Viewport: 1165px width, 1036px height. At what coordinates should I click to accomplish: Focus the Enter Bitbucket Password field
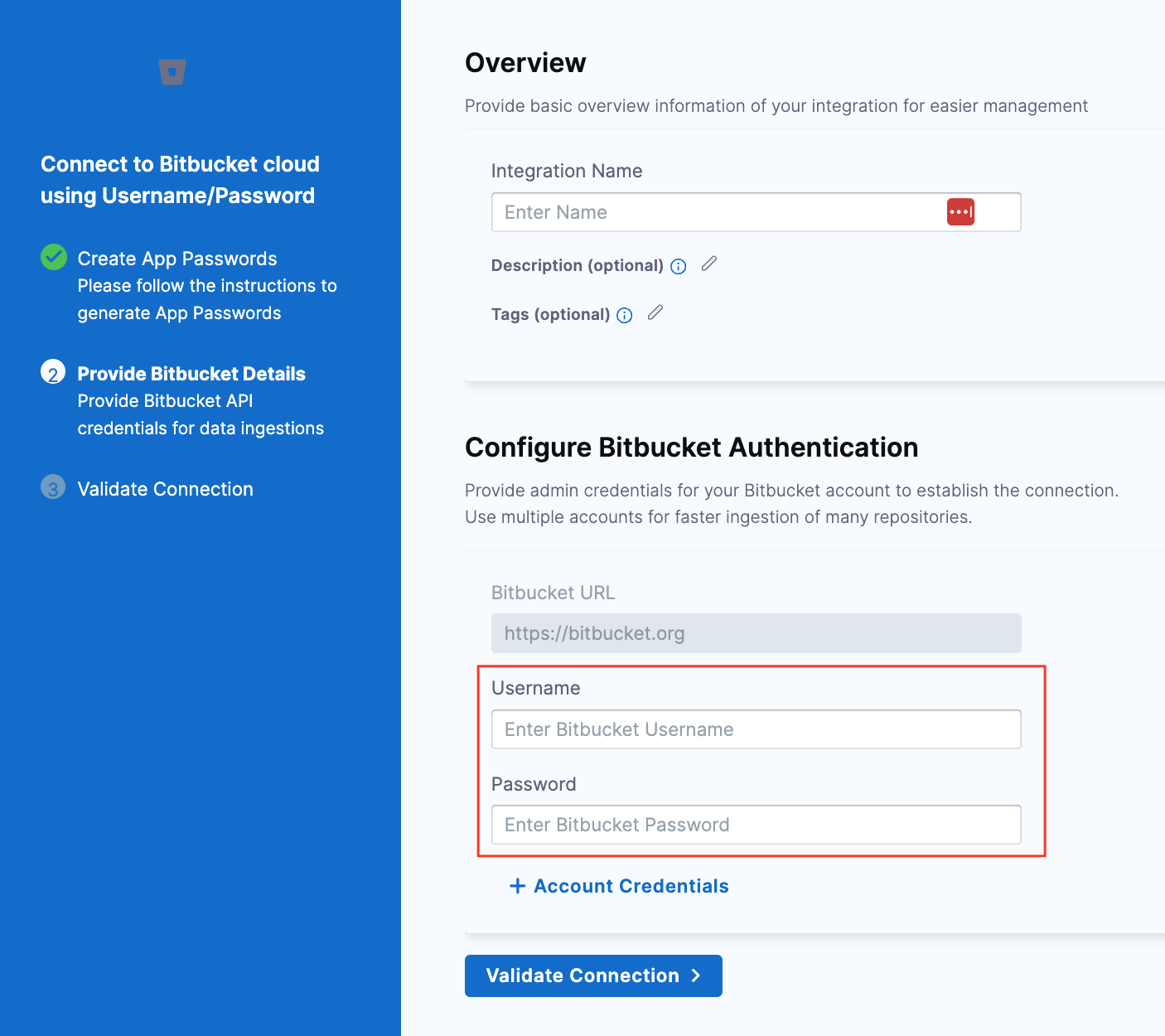pyautogui.click(x=756, y=825)
